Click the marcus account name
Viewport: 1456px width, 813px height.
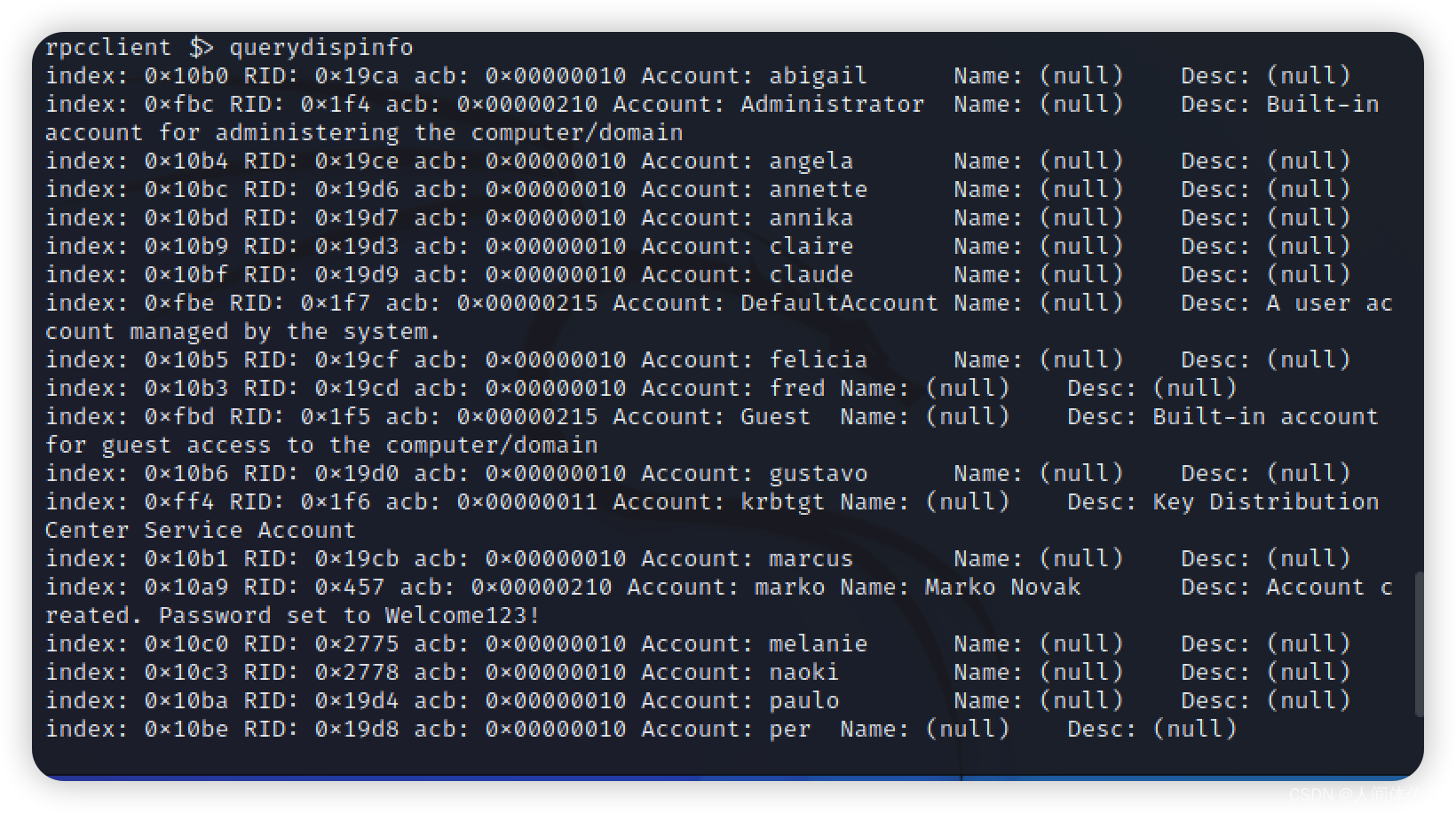pos(811,558)
